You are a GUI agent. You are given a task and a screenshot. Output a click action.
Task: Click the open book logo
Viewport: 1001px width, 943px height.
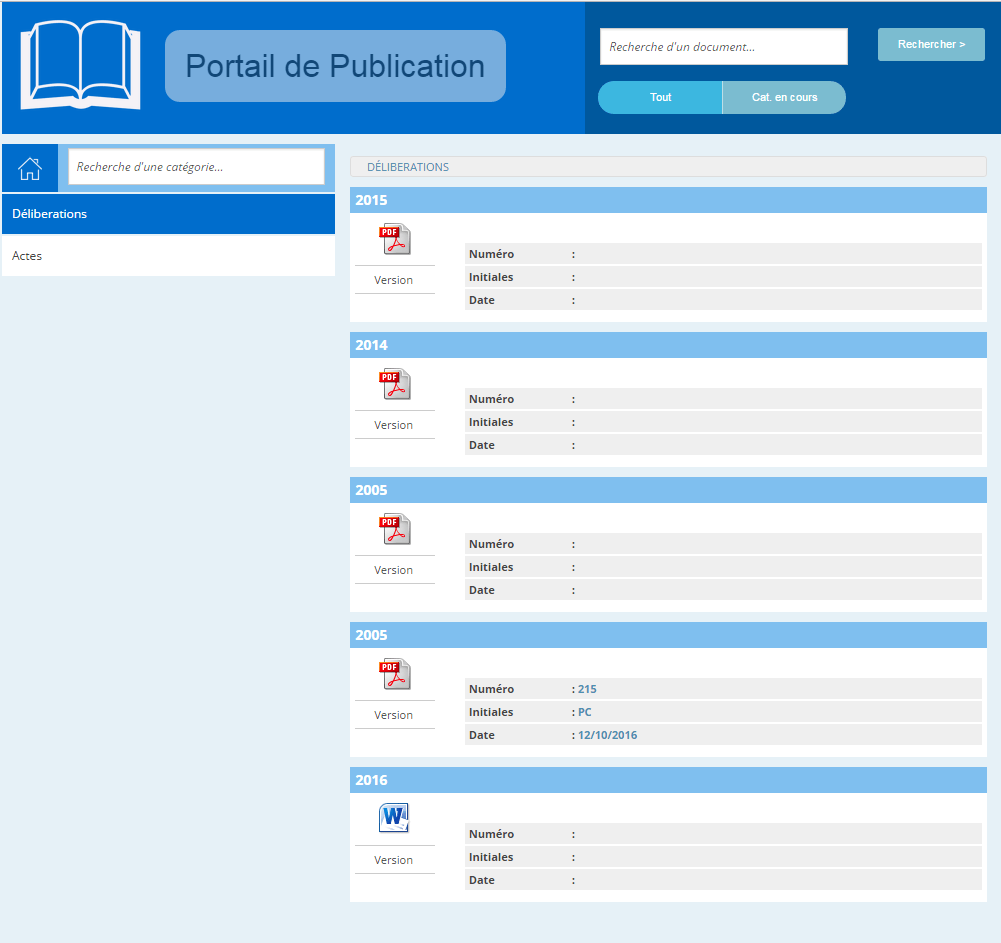[x=80, y=66]
